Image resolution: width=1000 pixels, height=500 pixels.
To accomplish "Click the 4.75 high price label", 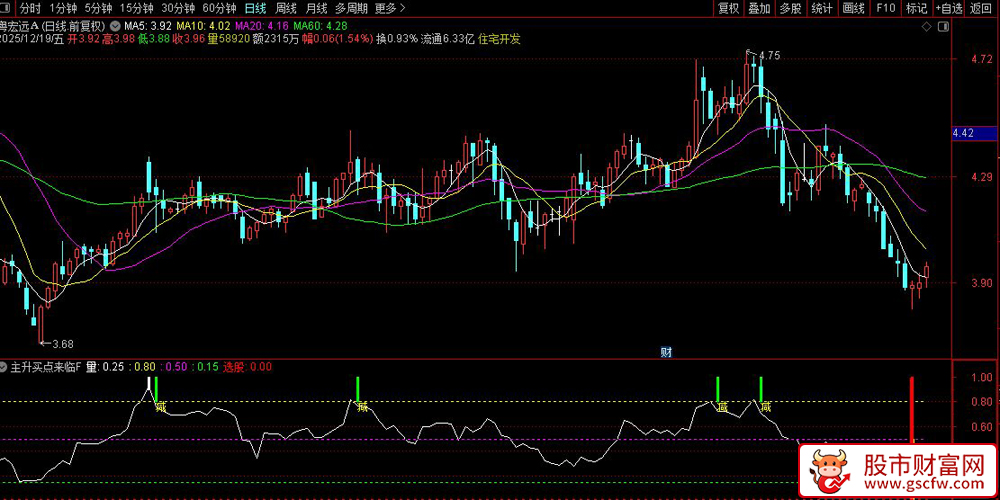I will [x=770, y=54].
